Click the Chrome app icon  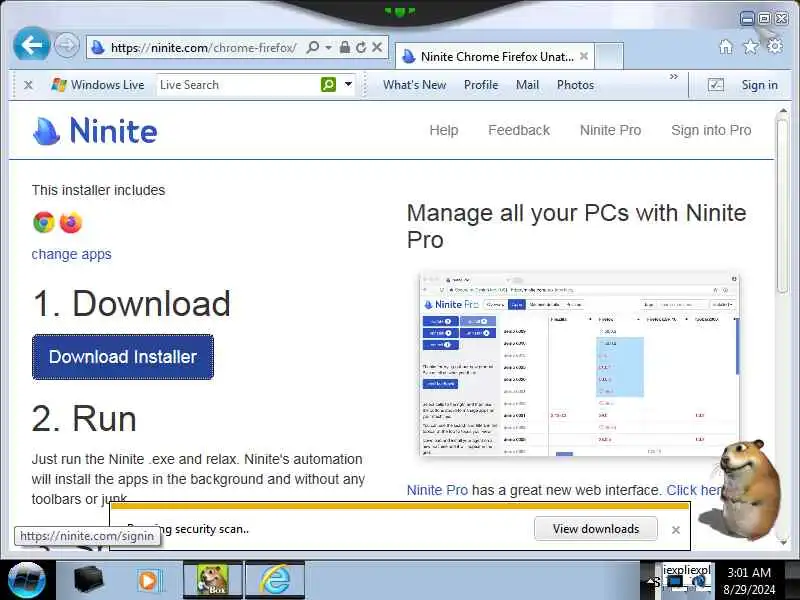44,222
